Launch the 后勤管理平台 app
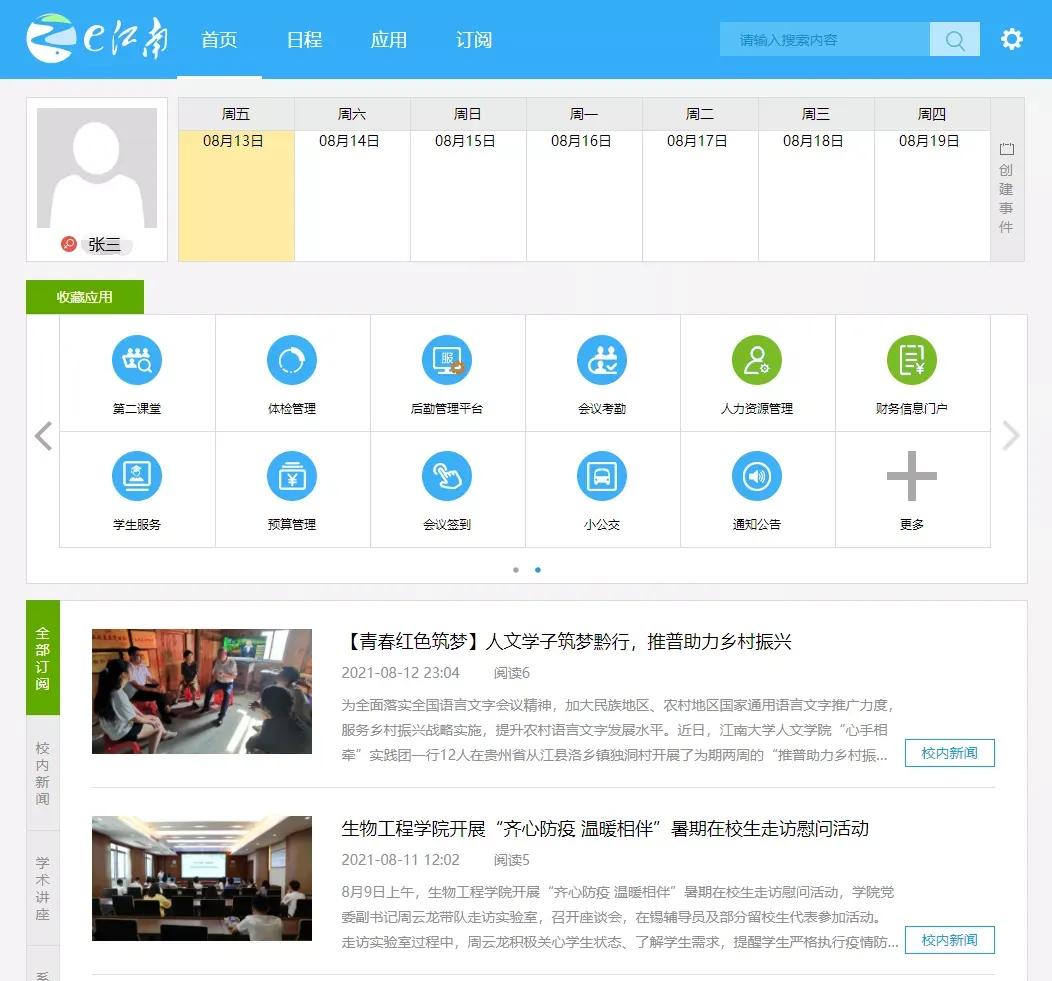The height and width of the screenshot is (981, 1052). click(x=447, y=372)
